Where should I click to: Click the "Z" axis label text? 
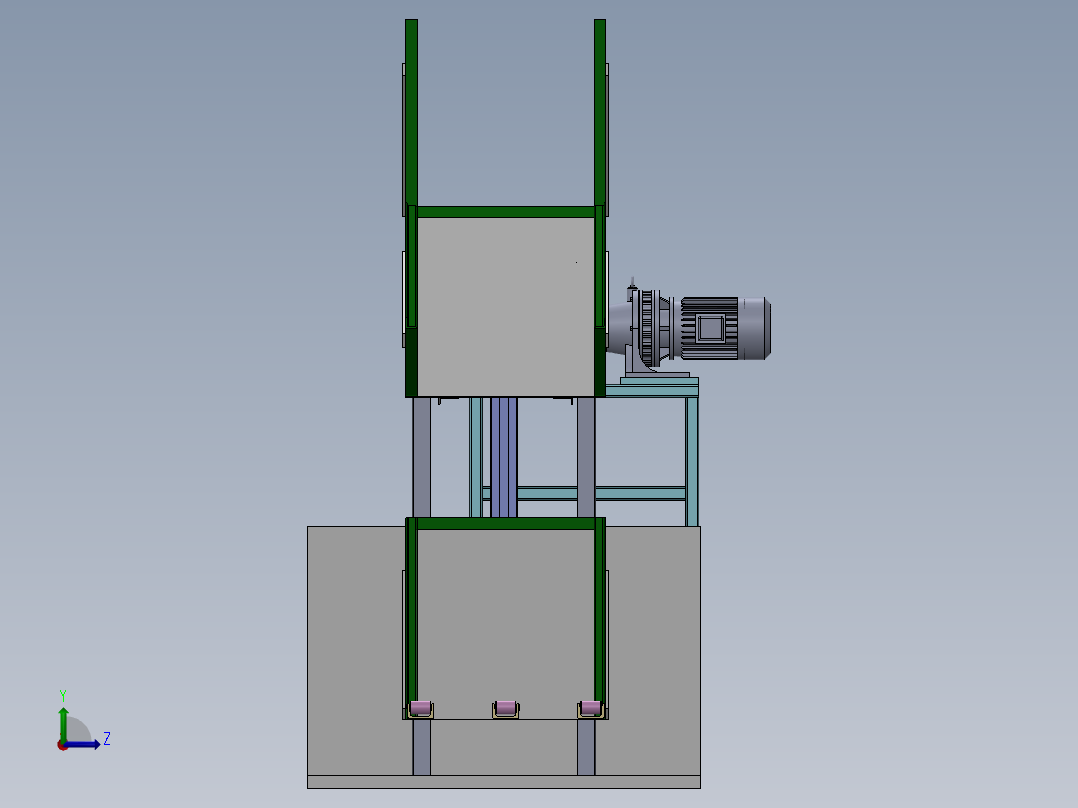pos(107,739)
